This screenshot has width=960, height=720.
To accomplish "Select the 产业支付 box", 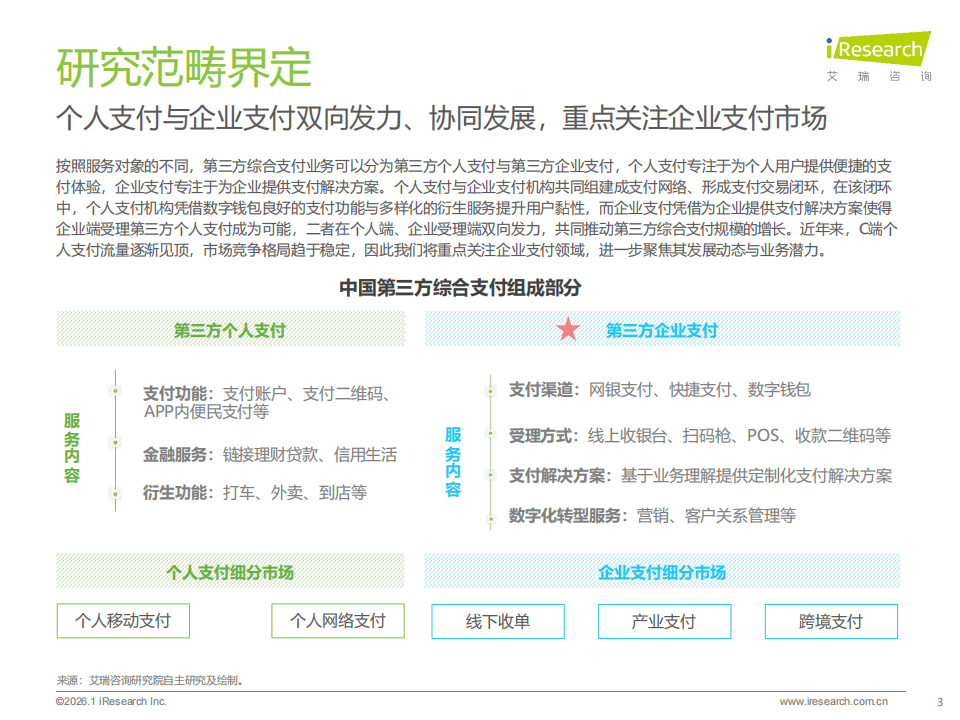I will pyautogui.click(x=663, y=621).
